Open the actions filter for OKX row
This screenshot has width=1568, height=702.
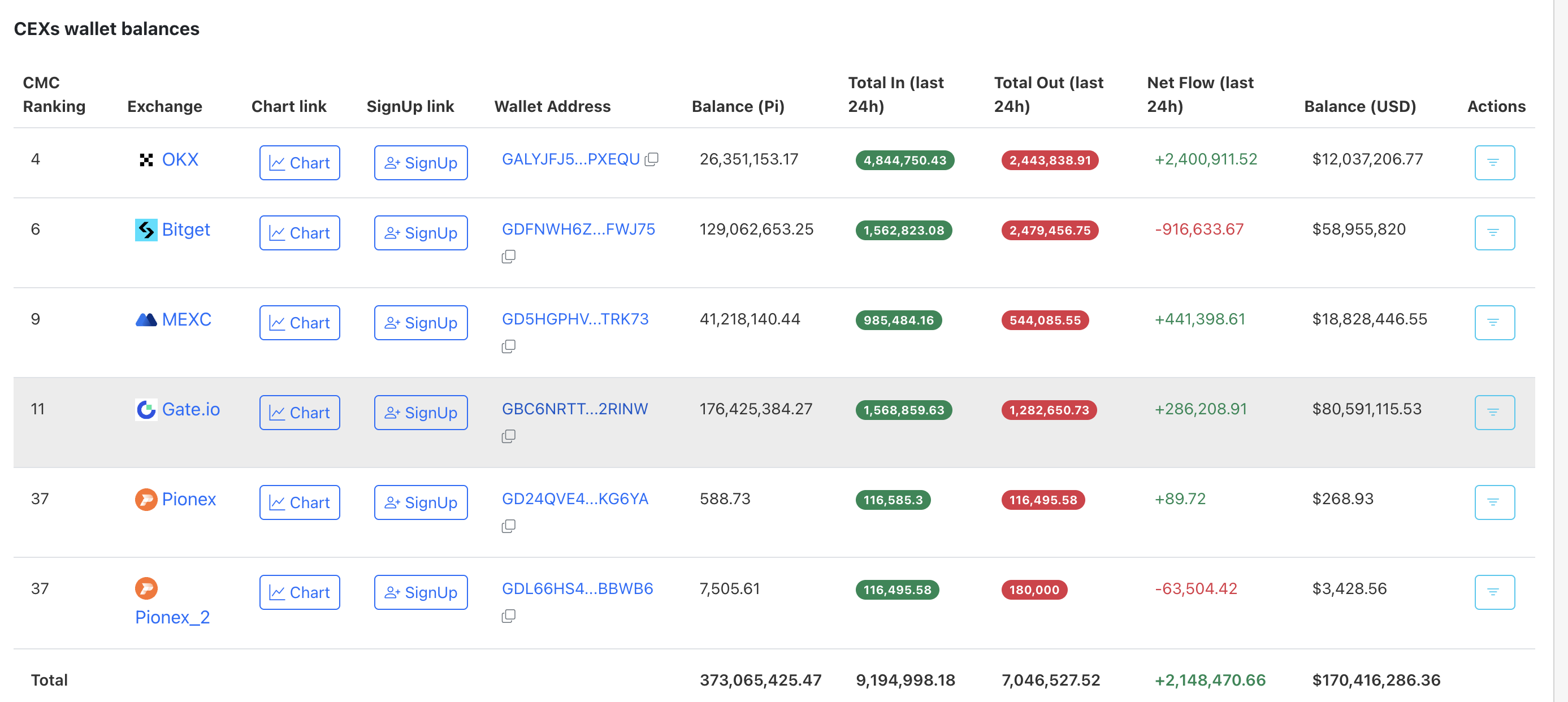pyautogui.click(x=1494, y=163)
